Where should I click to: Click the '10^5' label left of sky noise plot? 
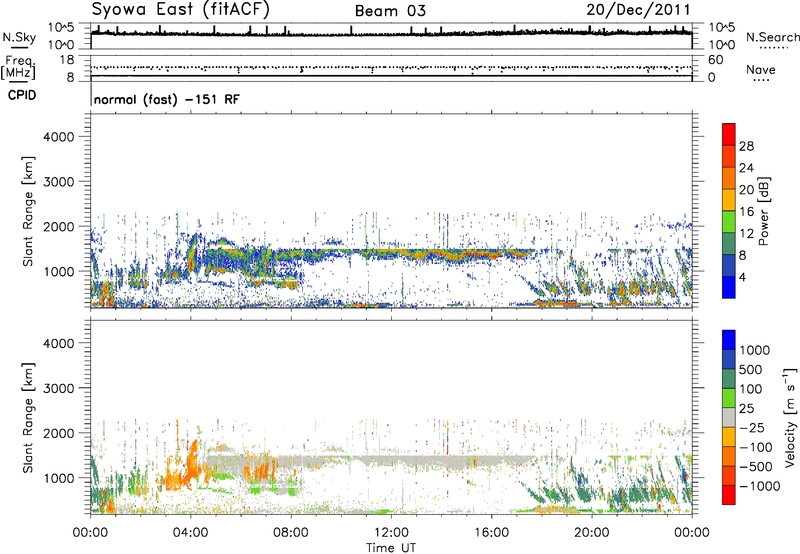[x=61, y=27]
